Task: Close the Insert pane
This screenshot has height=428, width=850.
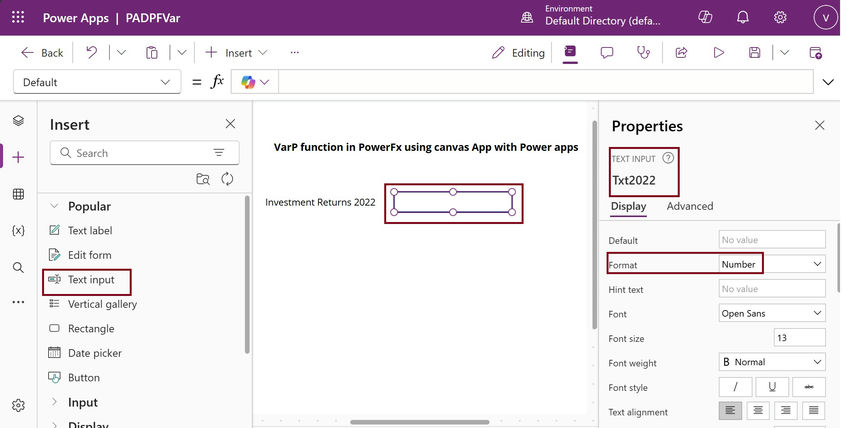Action: click(230, 124)
